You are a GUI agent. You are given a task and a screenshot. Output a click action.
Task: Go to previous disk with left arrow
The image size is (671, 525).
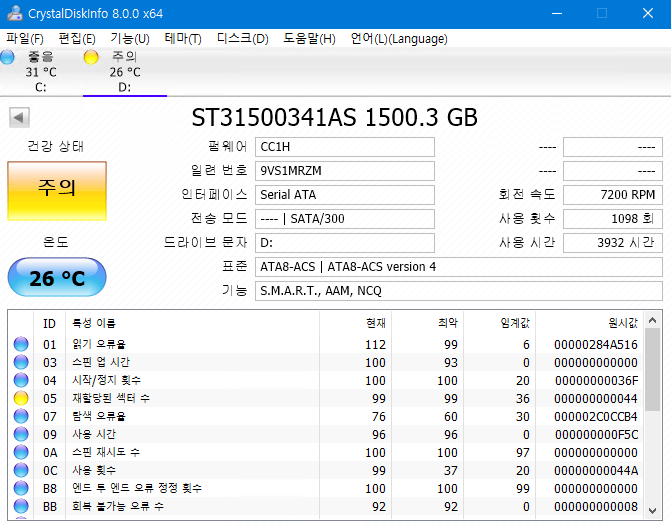coord(19,117)
